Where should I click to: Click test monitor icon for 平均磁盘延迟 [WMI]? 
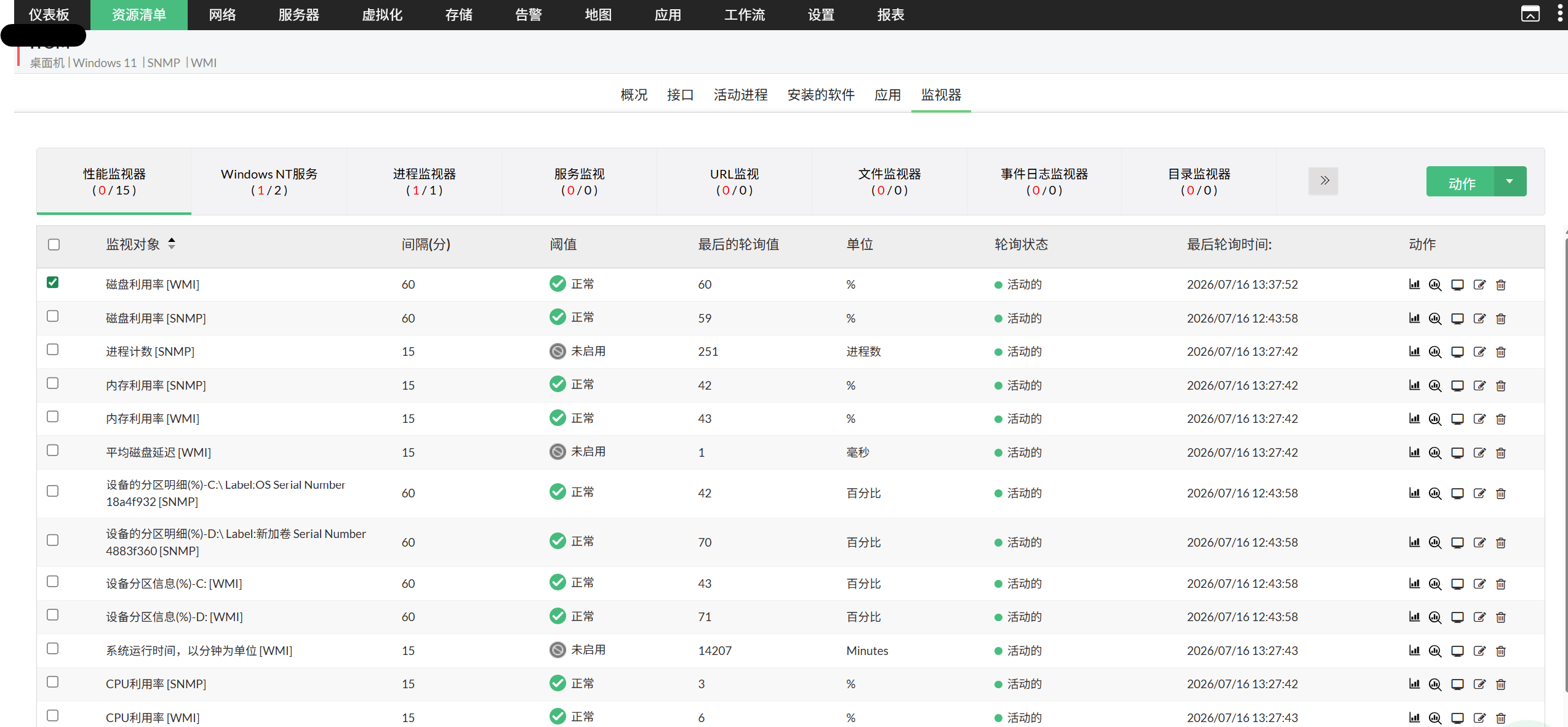[x=1435, y=452]
